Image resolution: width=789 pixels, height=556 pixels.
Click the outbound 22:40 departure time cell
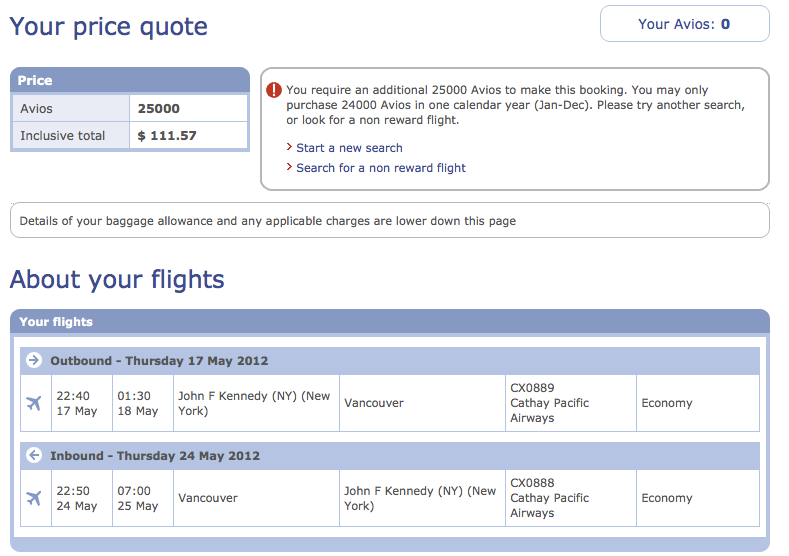(x=82, y=403)
